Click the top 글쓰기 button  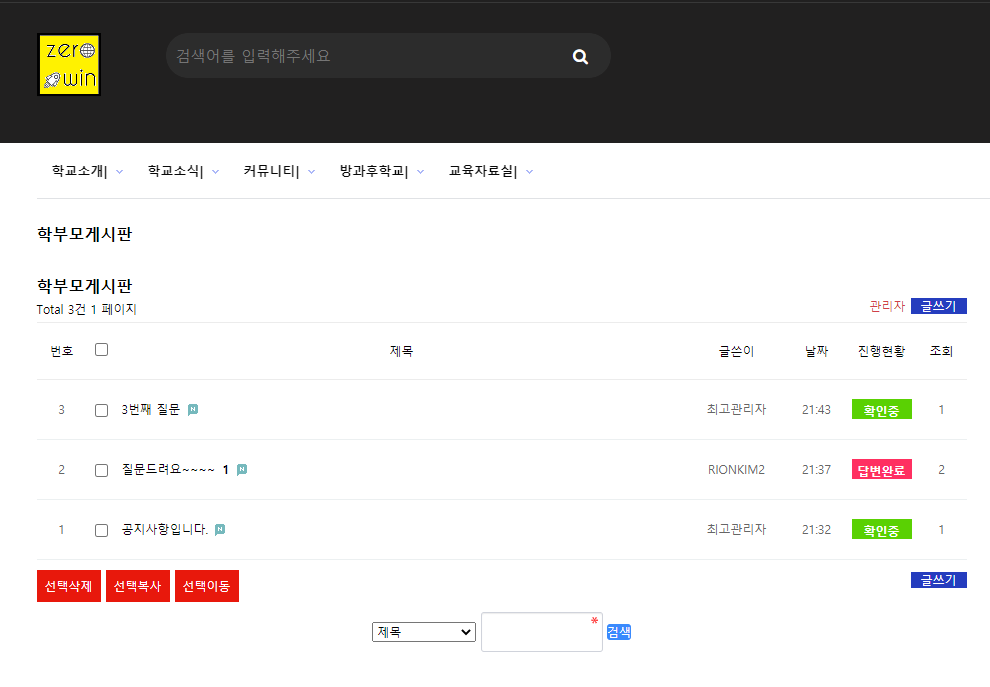click(939, 306)
